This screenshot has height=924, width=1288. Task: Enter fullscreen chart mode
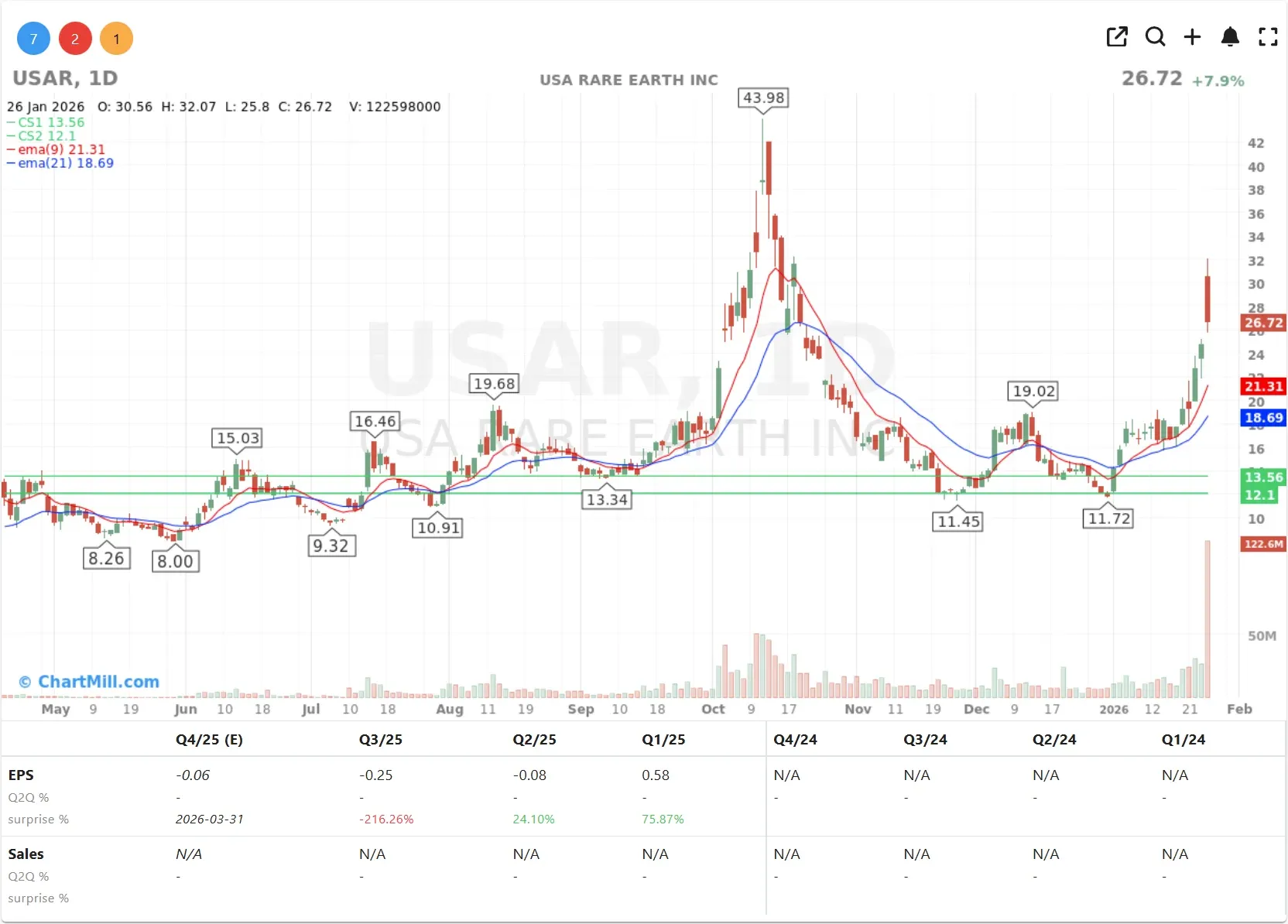tap(1268, 36)
